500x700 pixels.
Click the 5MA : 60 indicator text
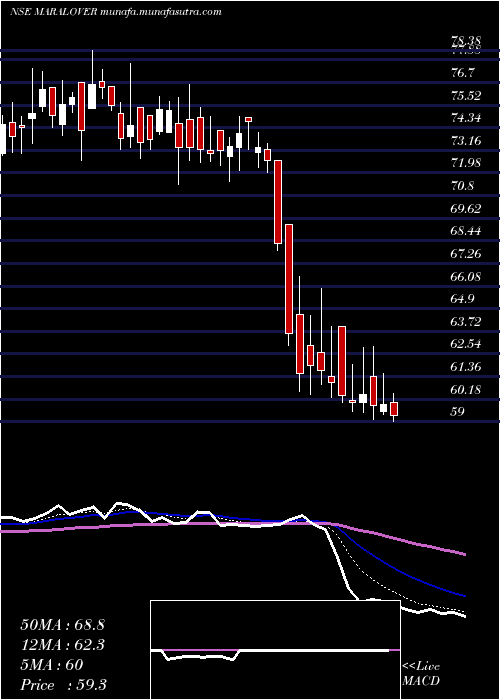tap(52, 665)
